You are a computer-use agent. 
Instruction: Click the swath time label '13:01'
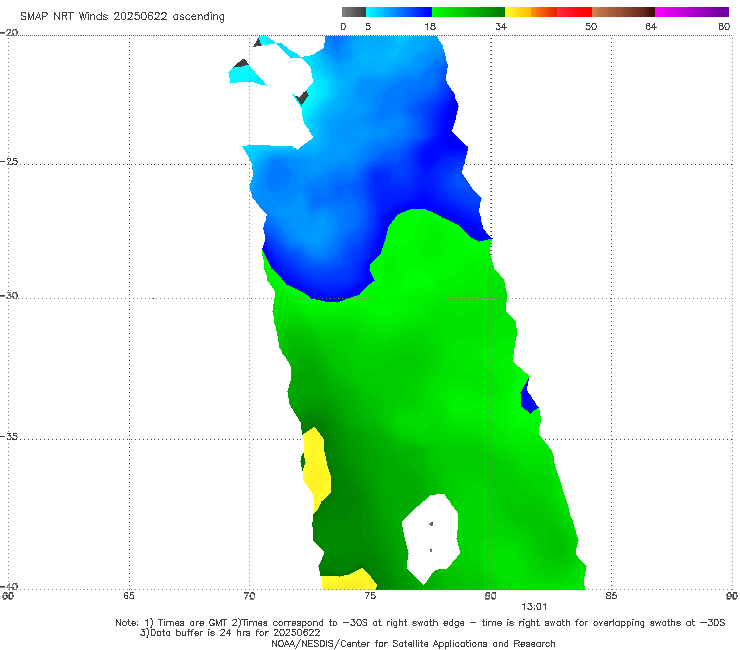(534, 607)
